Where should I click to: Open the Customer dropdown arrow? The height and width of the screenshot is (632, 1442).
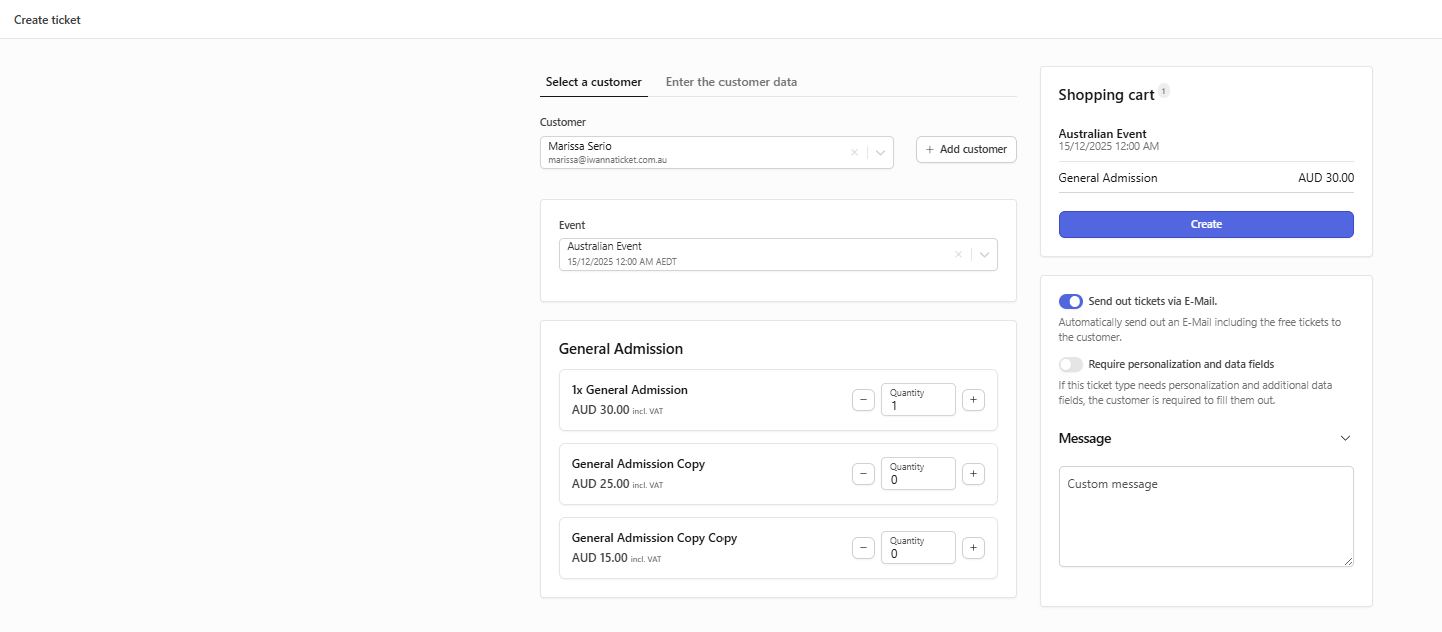(880, 153)
